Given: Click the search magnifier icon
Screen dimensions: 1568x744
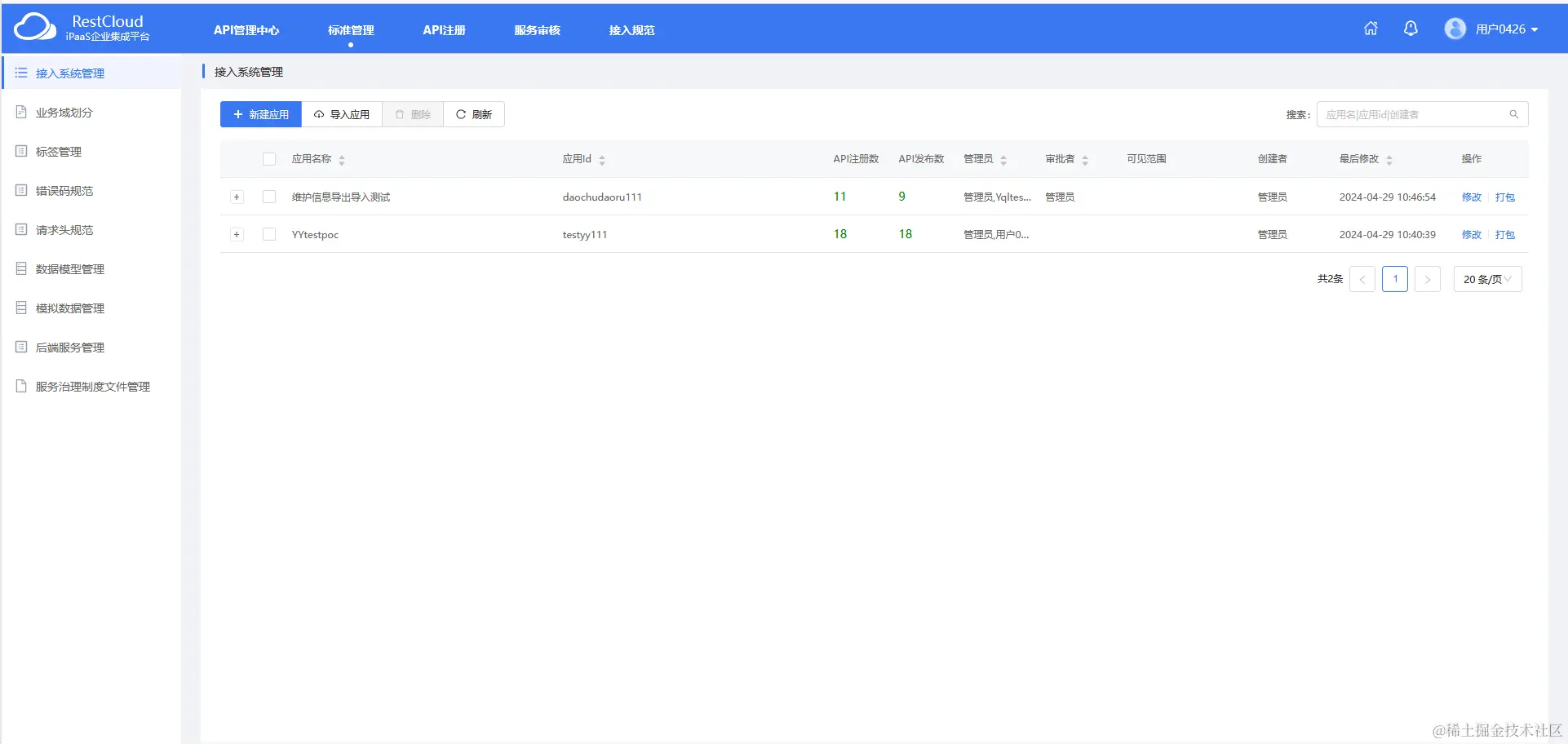Looking at the screenshot, I should (1514, 114).
